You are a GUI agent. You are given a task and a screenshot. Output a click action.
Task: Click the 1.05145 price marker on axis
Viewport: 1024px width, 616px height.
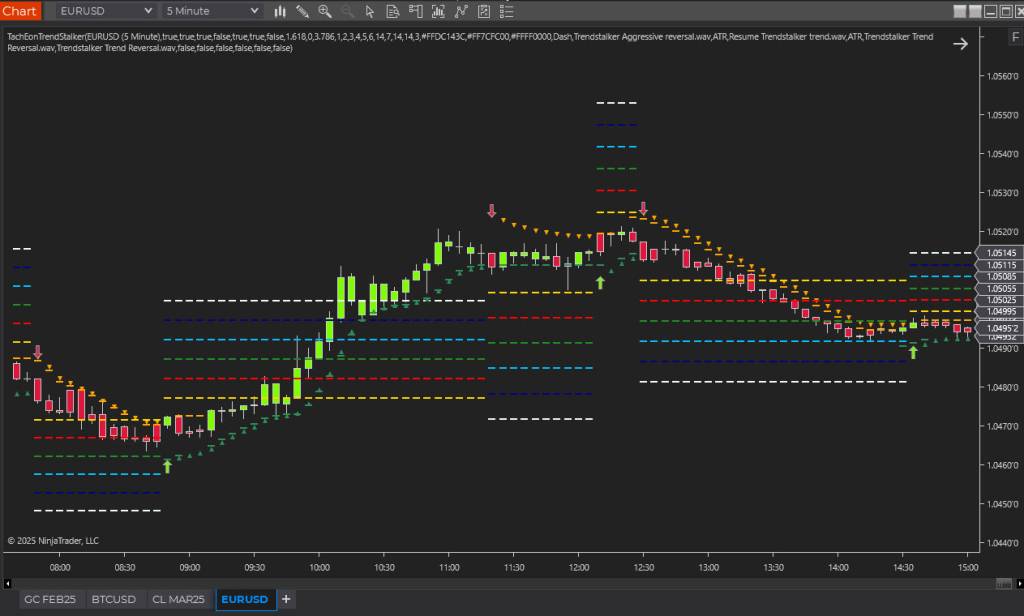pos(1000,253)
